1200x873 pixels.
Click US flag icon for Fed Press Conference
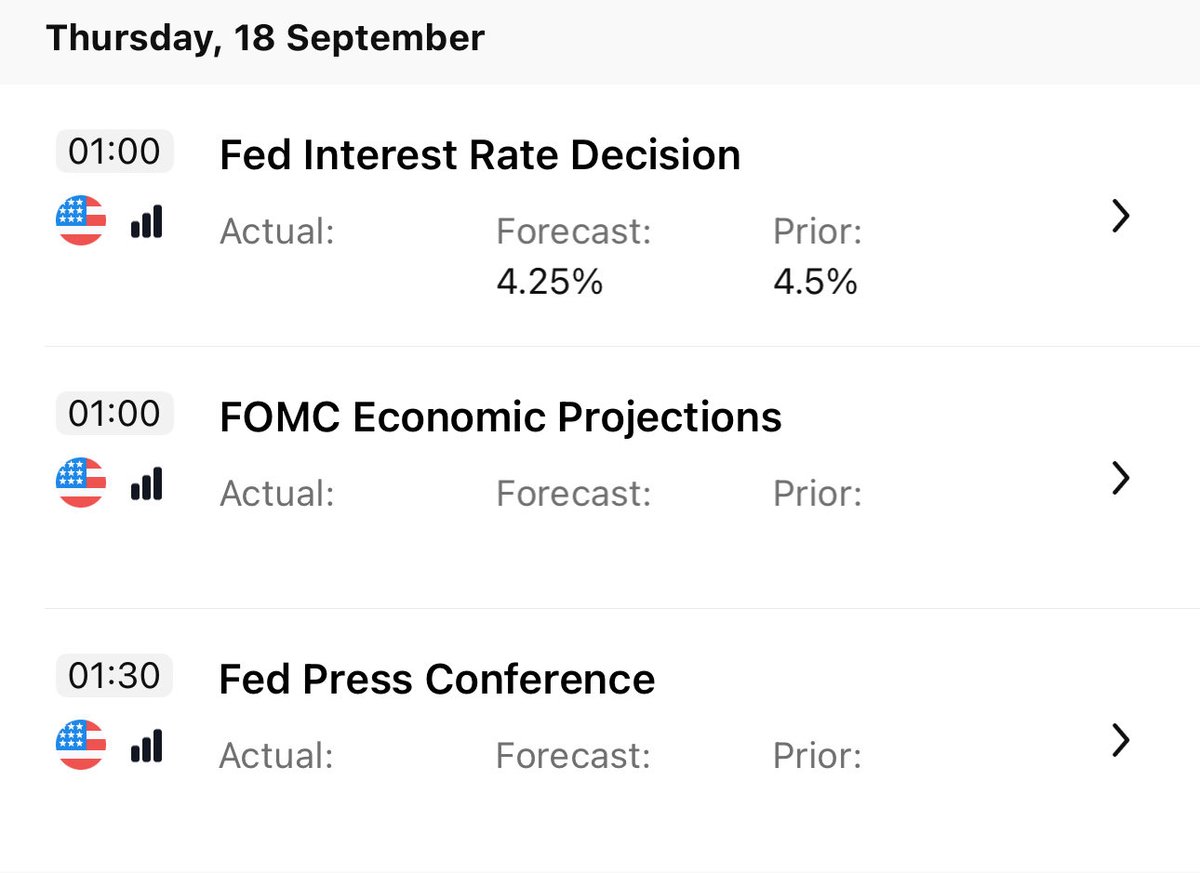pyautogui.click(x=81, y=744)
